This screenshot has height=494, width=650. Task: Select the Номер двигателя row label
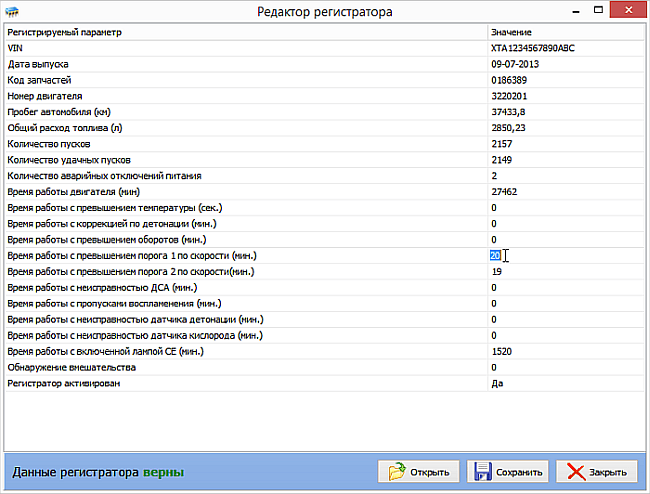(x=45, y=96)
